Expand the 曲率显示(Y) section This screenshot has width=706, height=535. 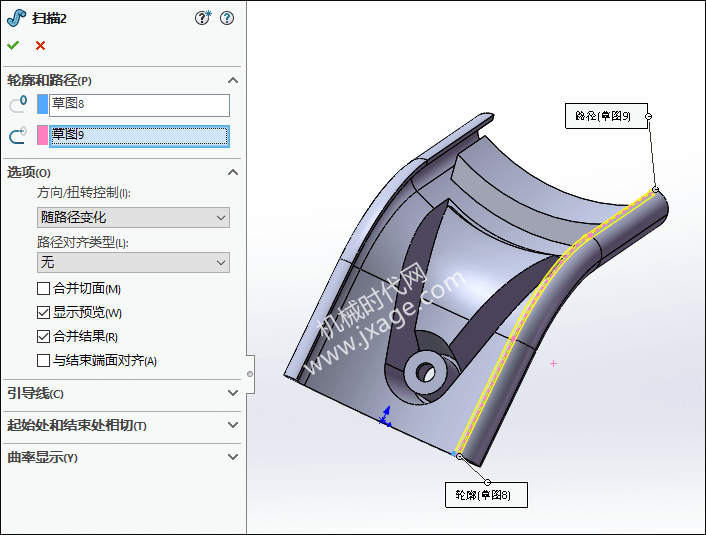[x=233, y=457]
